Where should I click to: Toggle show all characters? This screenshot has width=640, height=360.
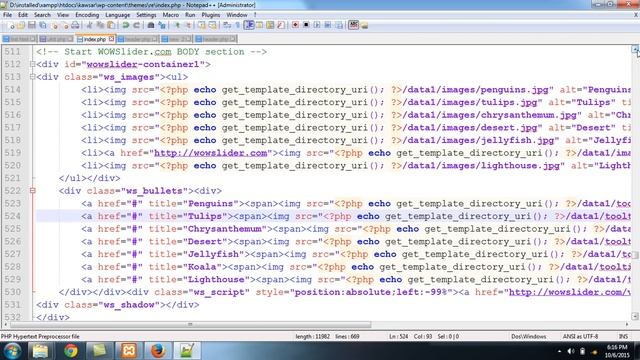[x=238, y=25]
